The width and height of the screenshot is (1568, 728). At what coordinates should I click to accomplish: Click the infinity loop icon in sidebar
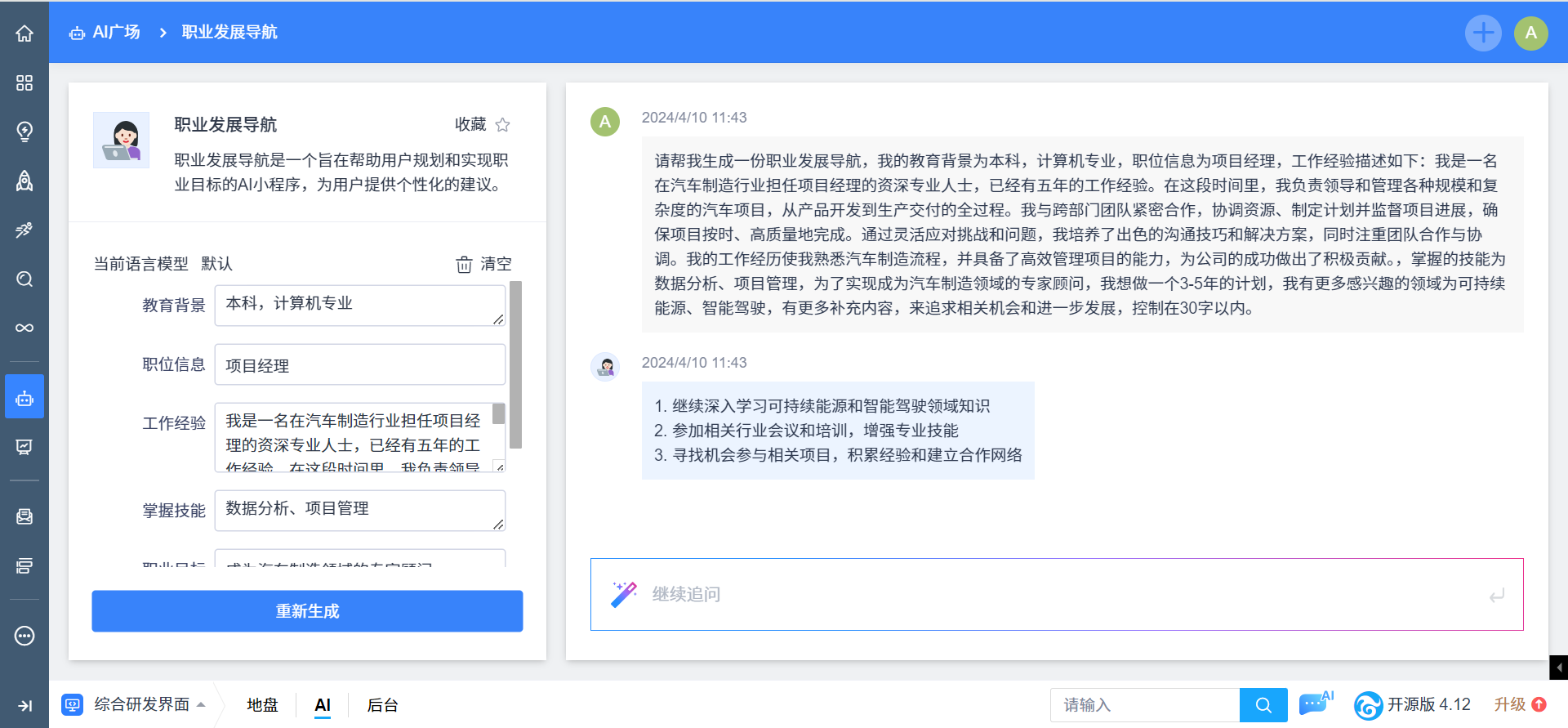click(x=24, y=328)
